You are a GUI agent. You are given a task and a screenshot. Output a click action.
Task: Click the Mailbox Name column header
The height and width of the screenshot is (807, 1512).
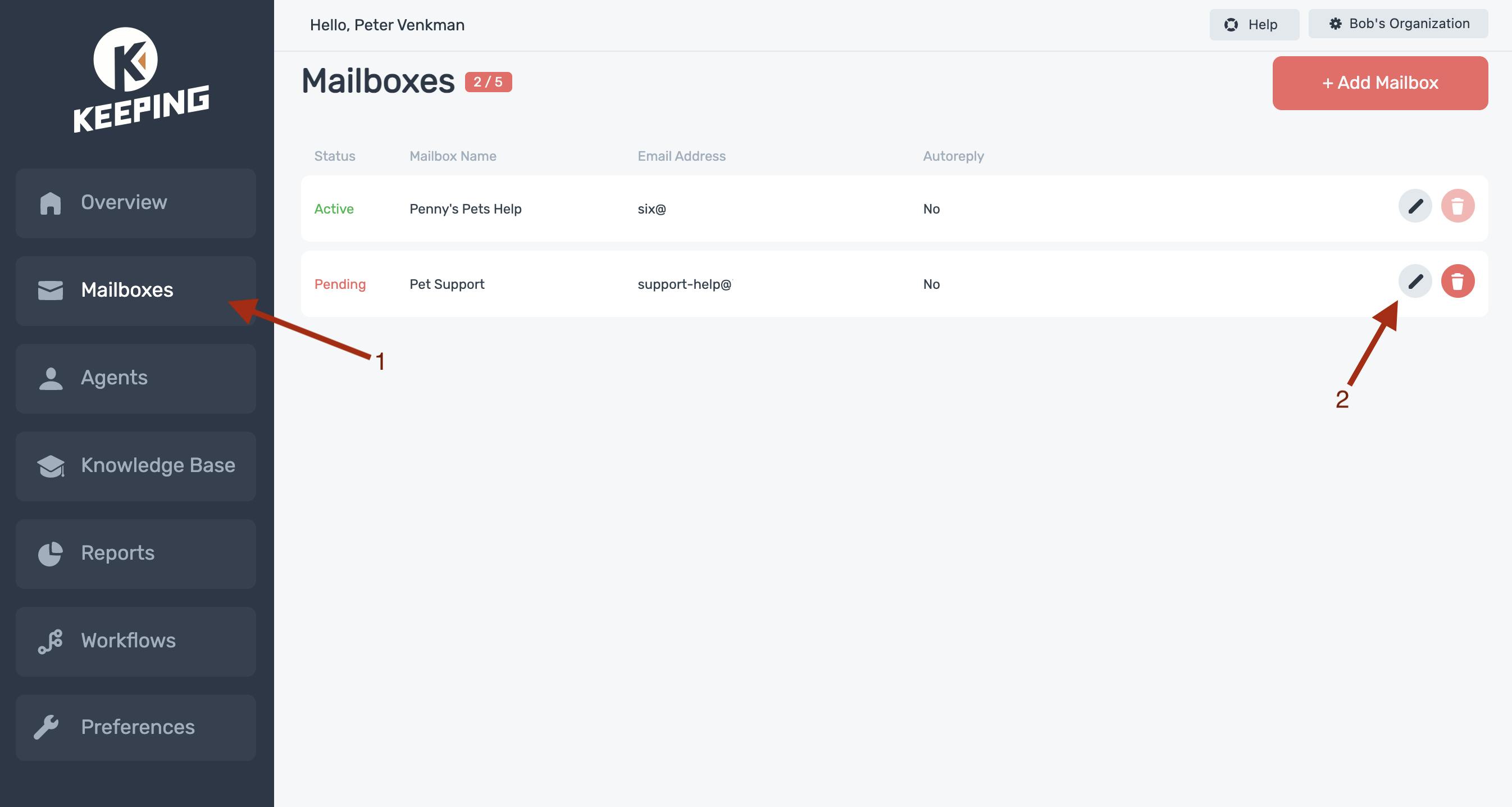[x=453, y=156]
